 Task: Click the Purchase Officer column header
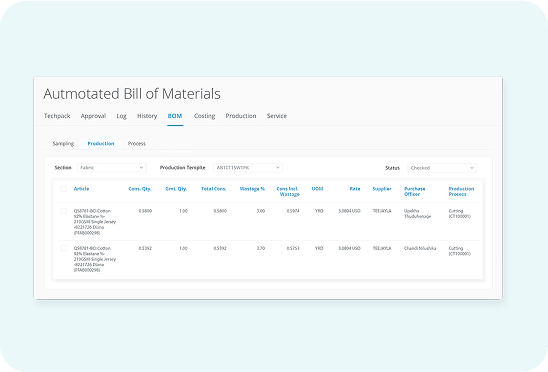coord(414,191)
